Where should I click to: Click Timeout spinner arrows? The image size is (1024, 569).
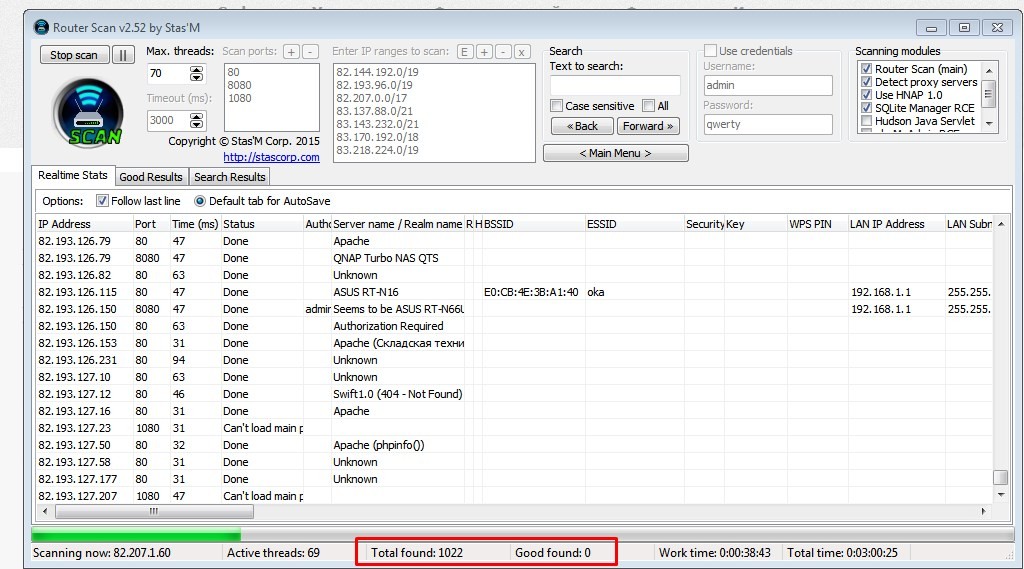point(196,120)
